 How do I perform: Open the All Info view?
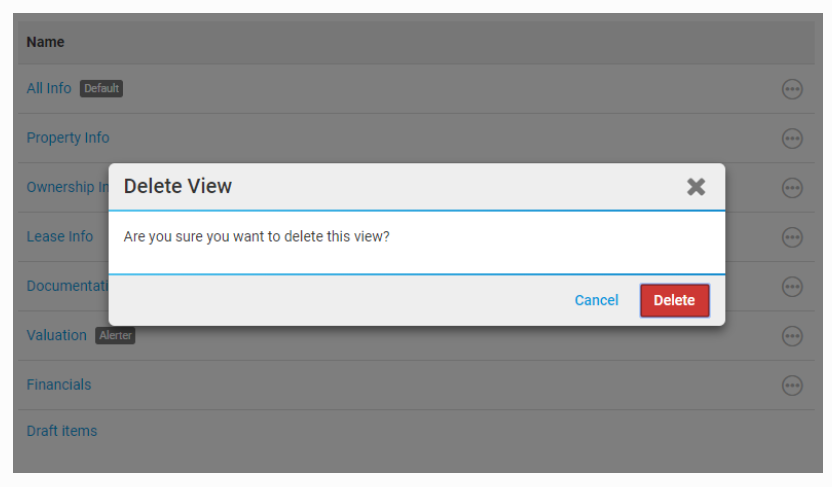48,88
